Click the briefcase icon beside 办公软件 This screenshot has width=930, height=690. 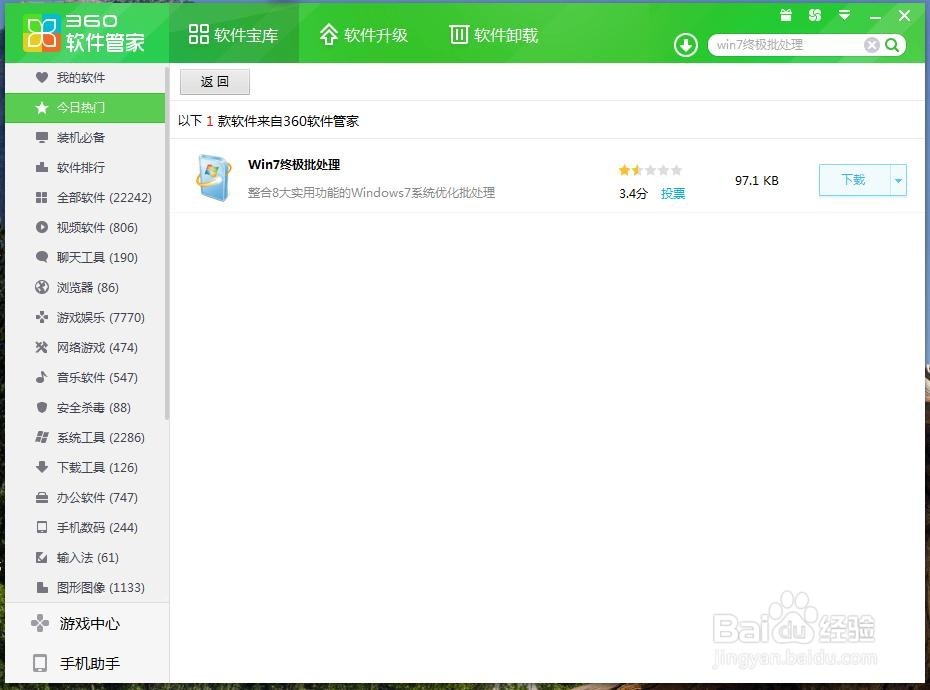(42, 498)
